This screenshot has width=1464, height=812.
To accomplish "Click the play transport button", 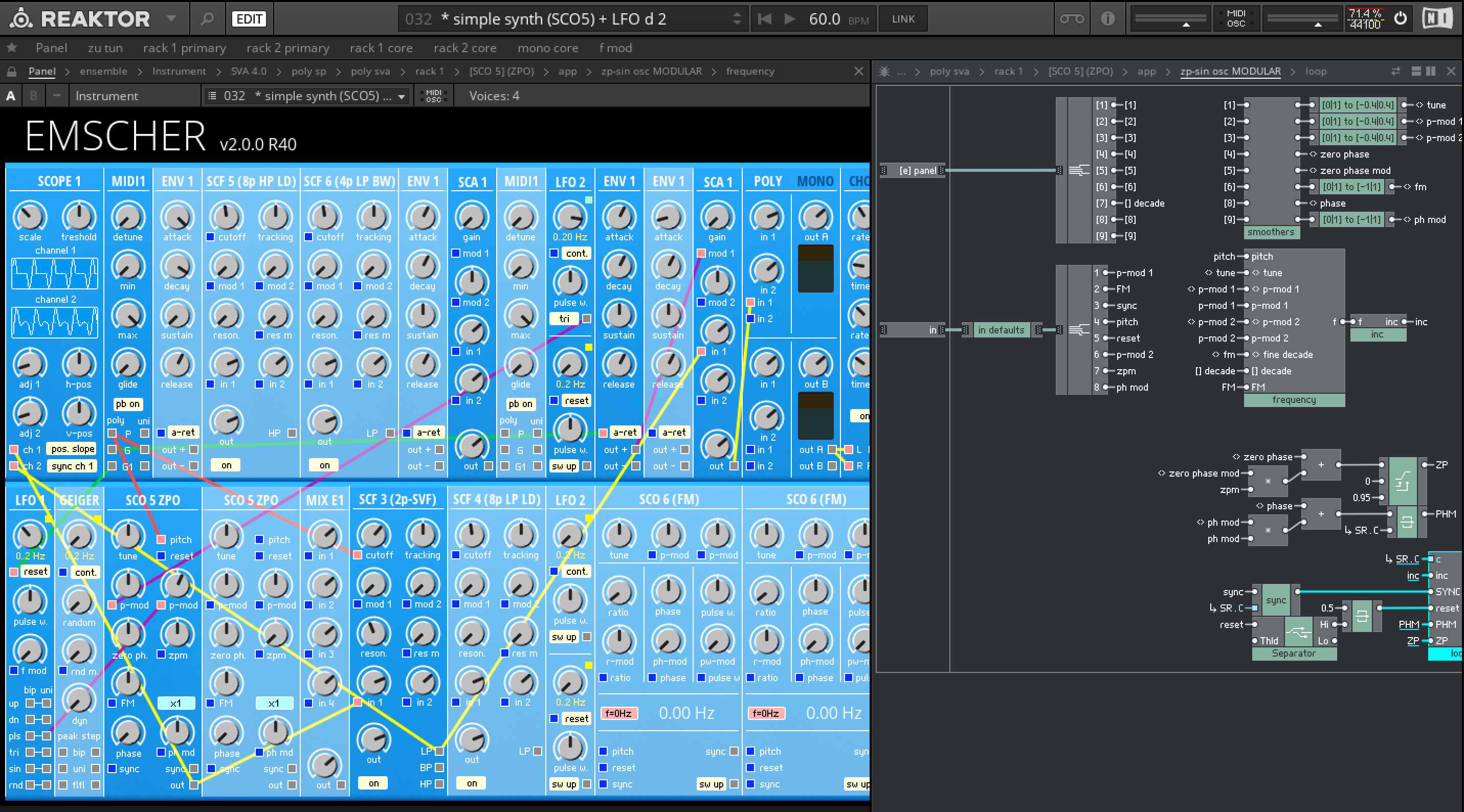I will 789,19.
